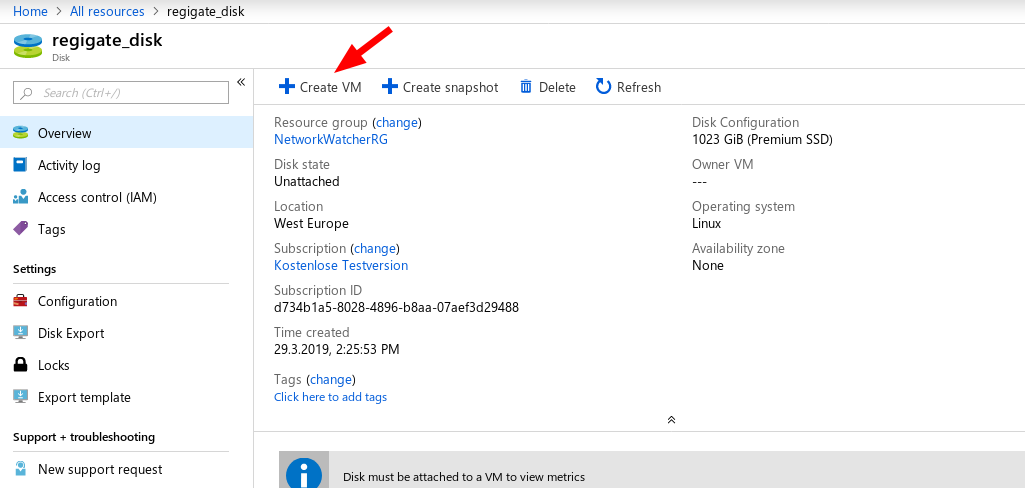Click the Export template download icon

pyautogui.click(x=20, y=397)
